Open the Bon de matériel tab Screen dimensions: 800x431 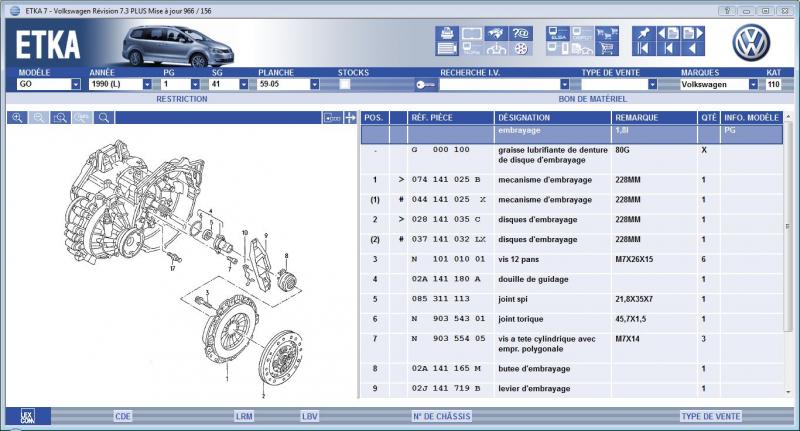coord(592,99)
